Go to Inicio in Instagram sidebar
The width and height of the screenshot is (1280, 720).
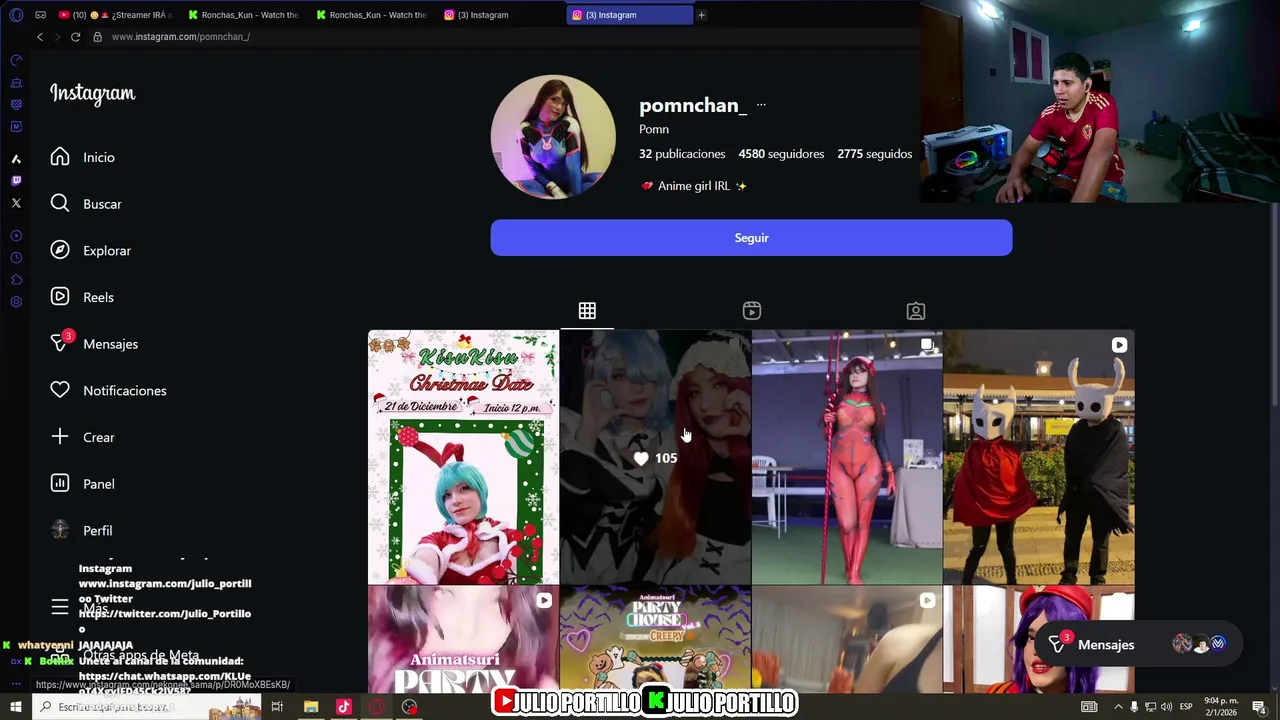[x=84, y=157]
